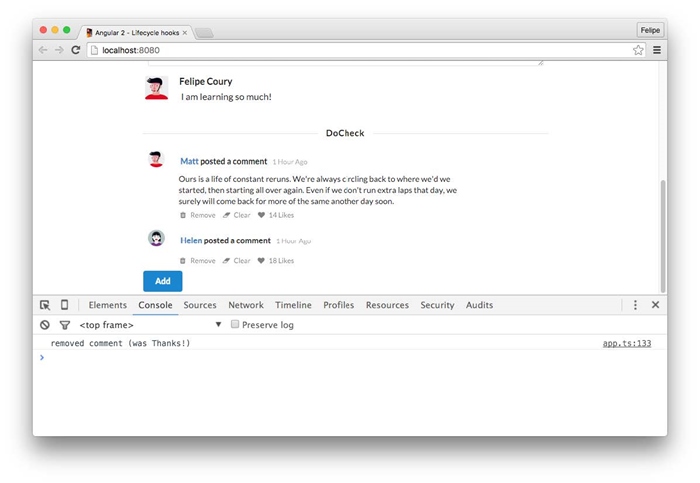Click the trash icon on Helen's comment
The image size is (700, 483).
(x=183, y=261)
